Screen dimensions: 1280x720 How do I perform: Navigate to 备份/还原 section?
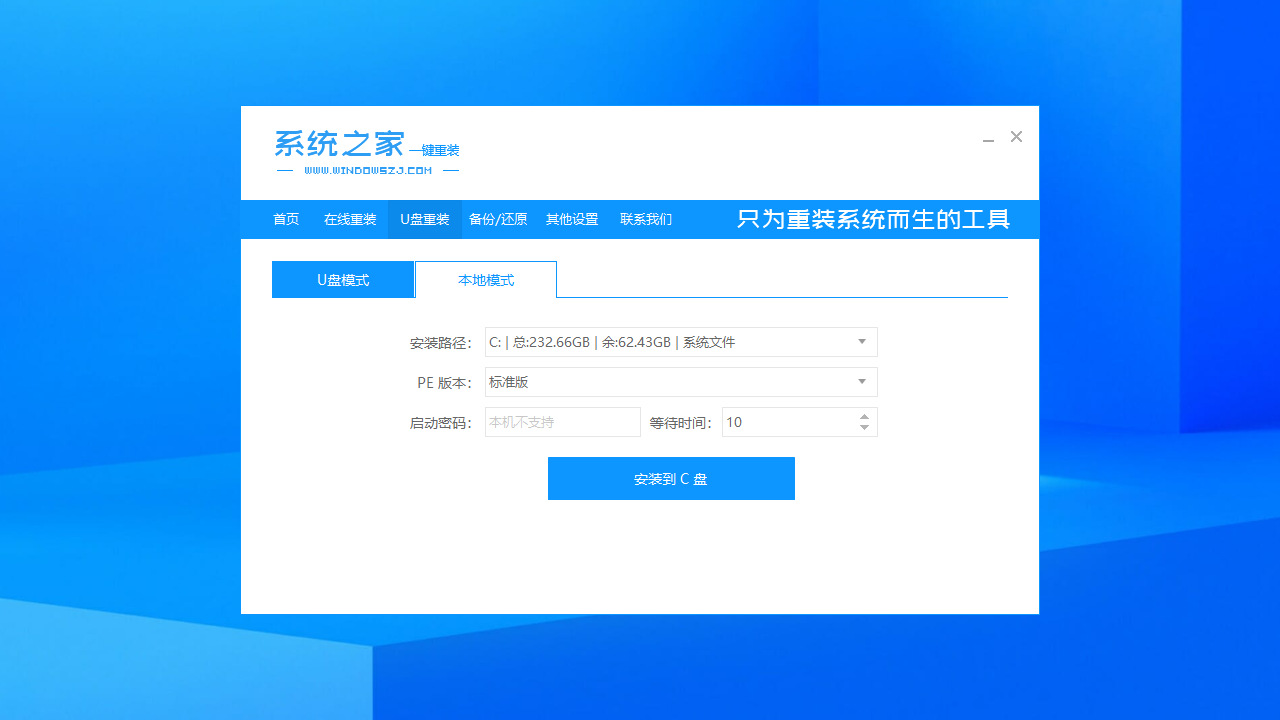point(498,219)
